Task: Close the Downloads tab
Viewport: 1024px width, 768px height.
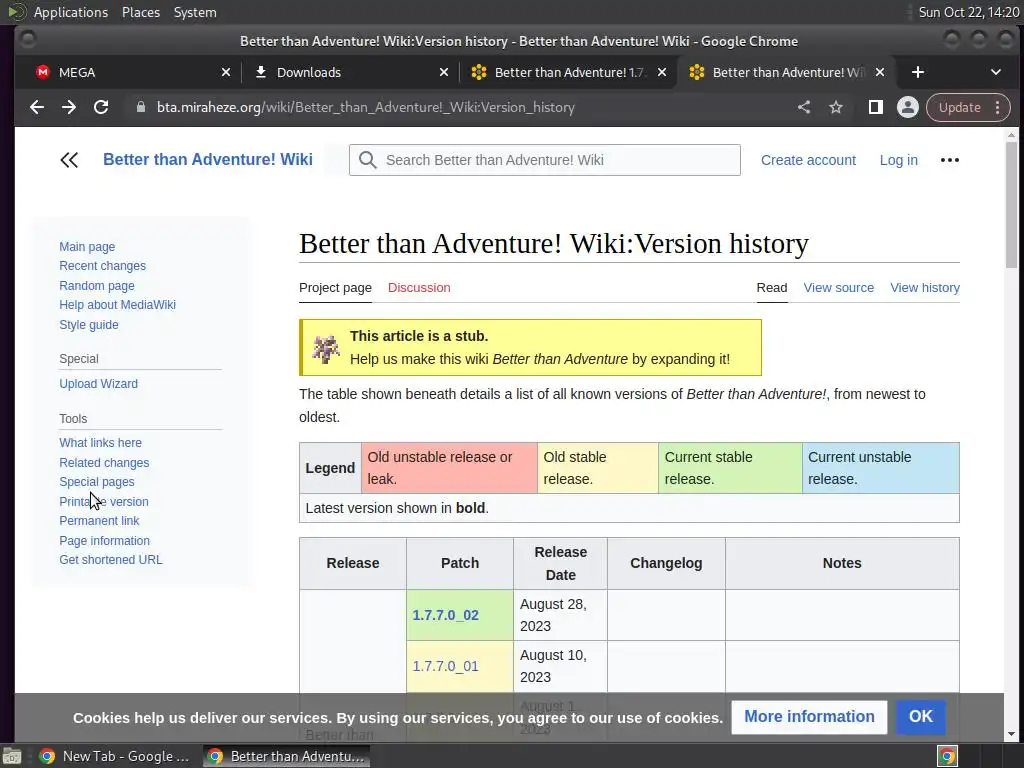Action: 444,72
